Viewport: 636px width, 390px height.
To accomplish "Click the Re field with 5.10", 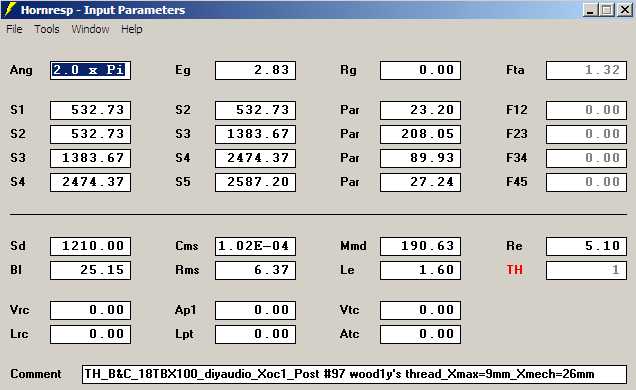I will pos(586,246).
